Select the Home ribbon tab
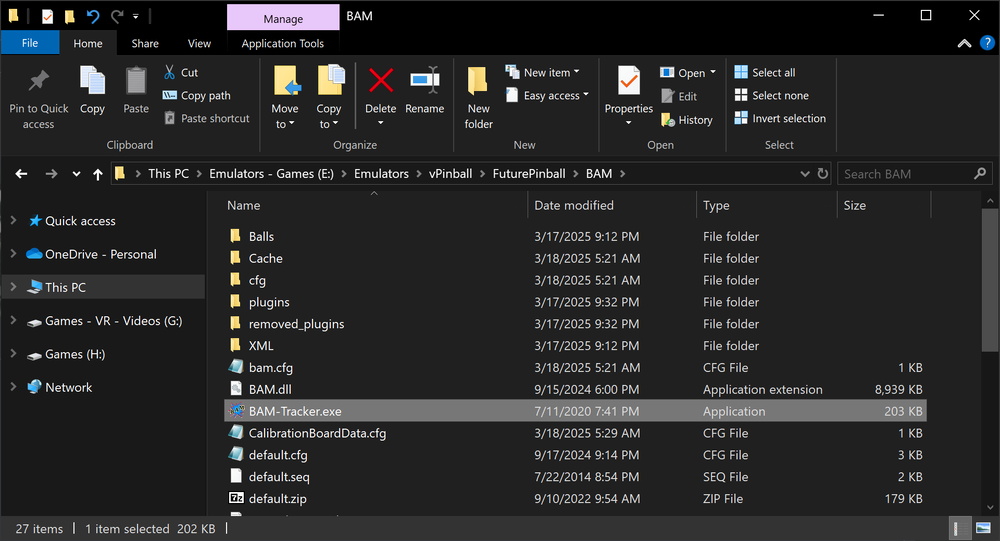This screenshot has width=1000, height=541. pos(88,43)
